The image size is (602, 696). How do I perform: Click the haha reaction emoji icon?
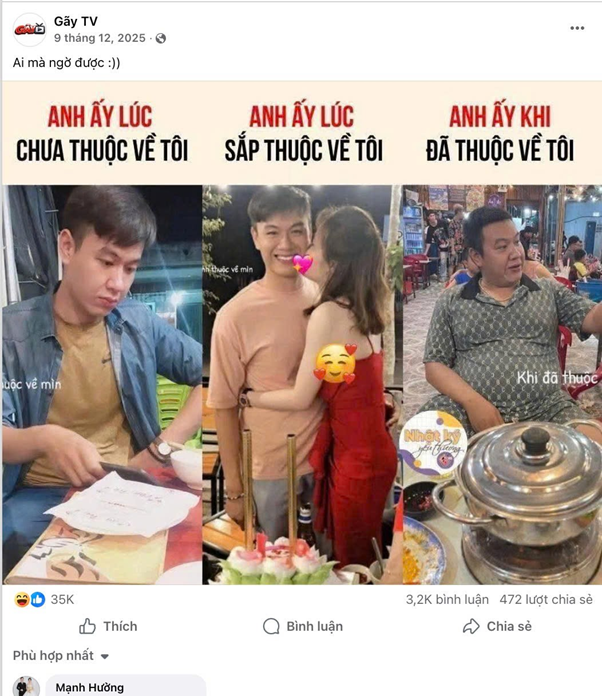point(21,600)
